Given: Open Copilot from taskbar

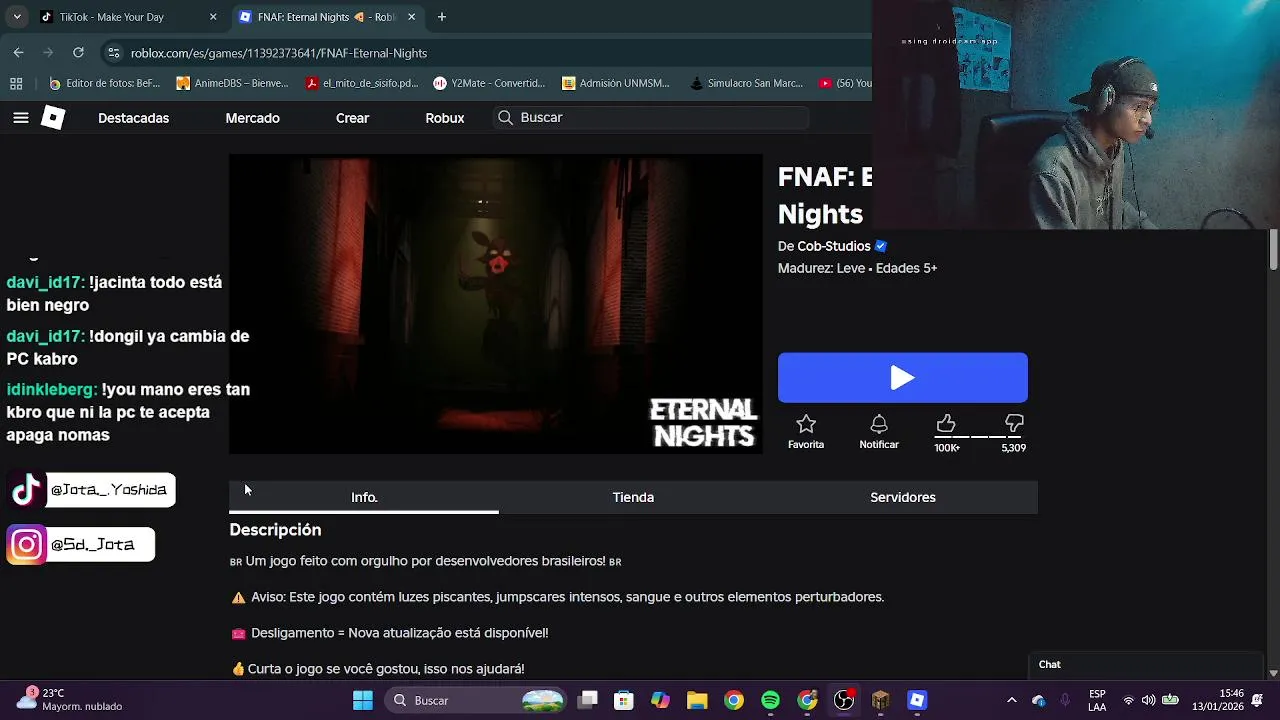Looking at the screenshot, I should point(660,700).
